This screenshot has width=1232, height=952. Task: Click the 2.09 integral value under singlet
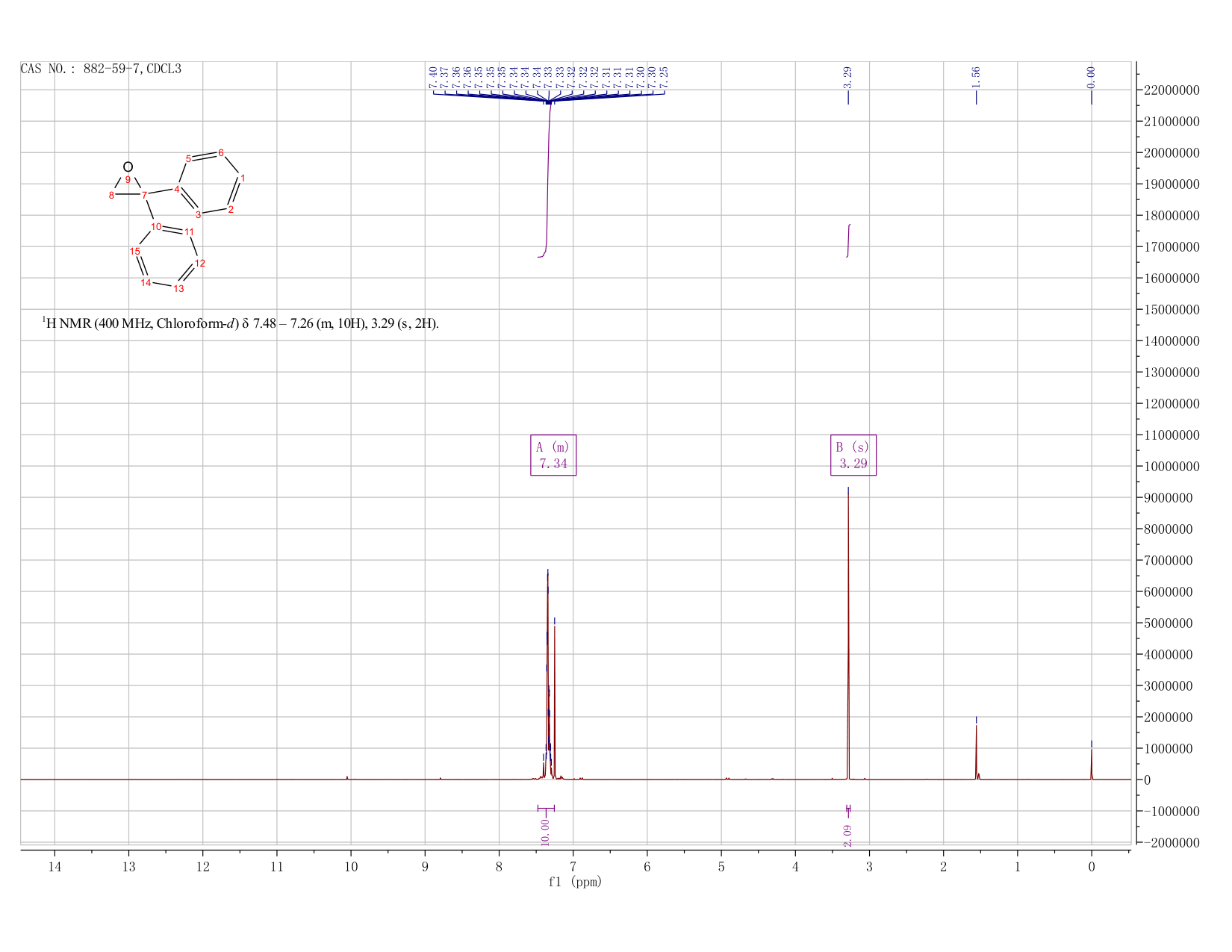(x=847, y=836)
